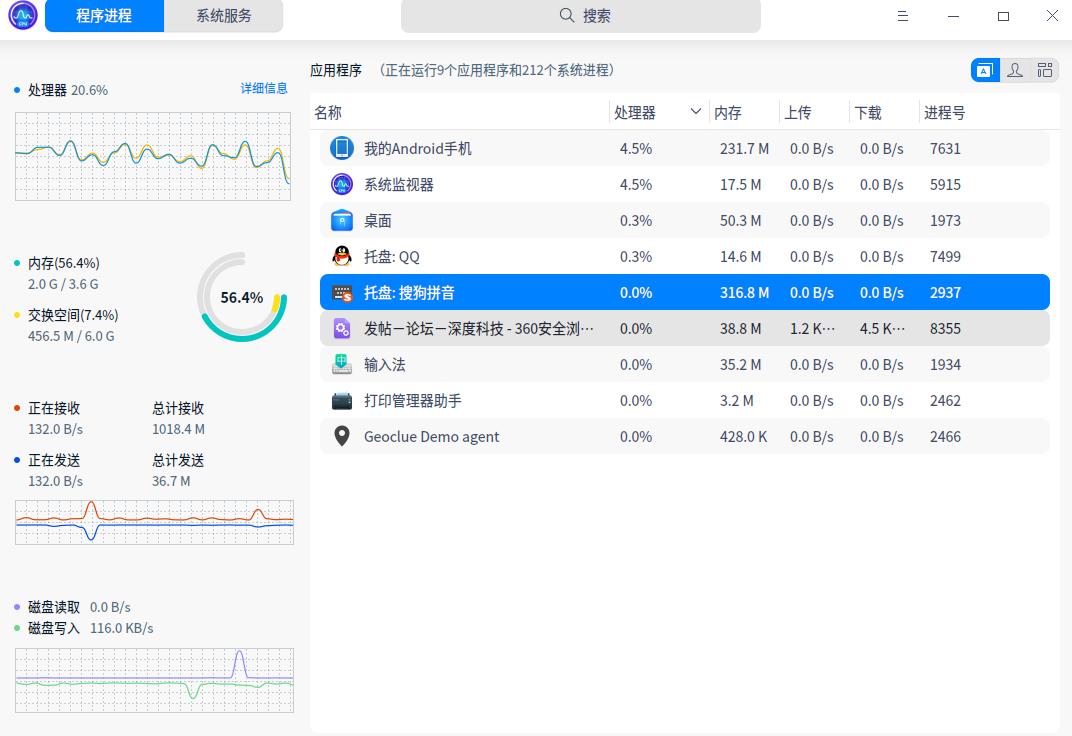Click the Android phone app icon

tap(342, 148)
